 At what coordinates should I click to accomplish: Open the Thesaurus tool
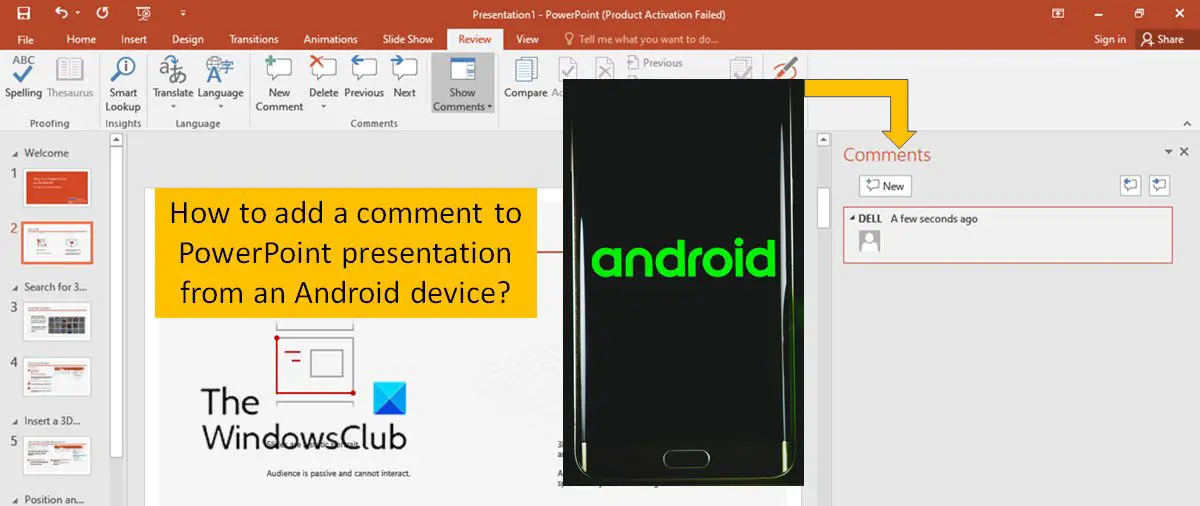click(69, 78)
